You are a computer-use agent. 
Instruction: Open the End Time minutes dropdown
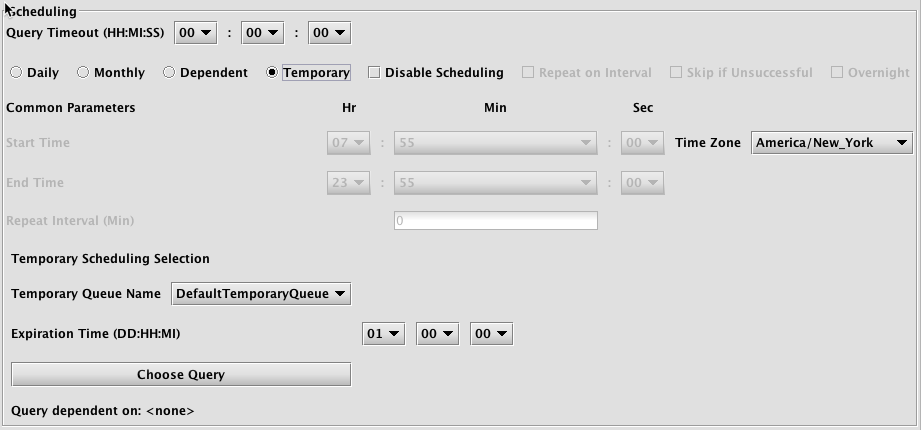tap(496, 183)
